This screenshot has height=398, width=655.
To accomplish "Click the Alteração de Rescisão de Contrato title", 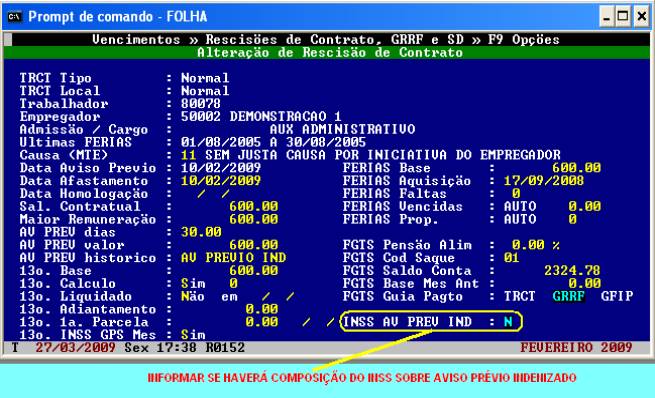I will pyautogui.click(x=330, y=53).
